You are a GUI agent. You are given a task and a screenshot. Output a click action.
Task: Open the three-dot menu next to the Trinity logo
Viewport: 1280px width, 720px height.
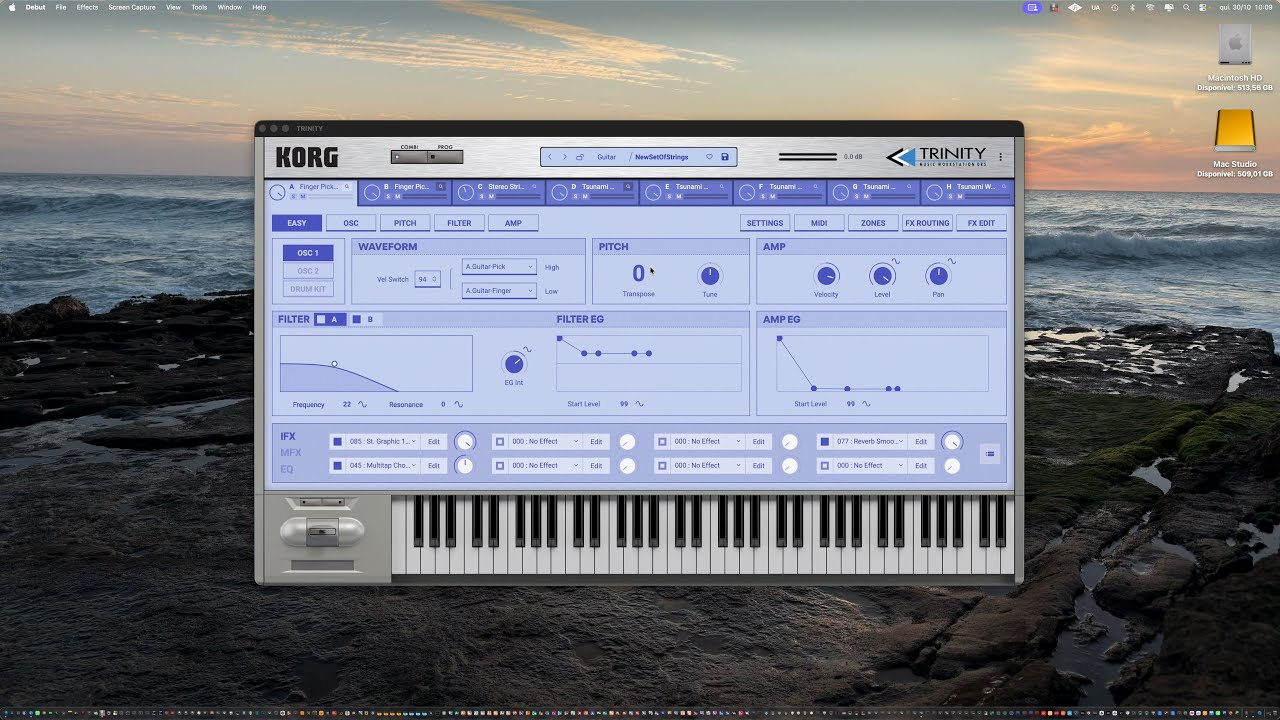[x=1000, y=157]
